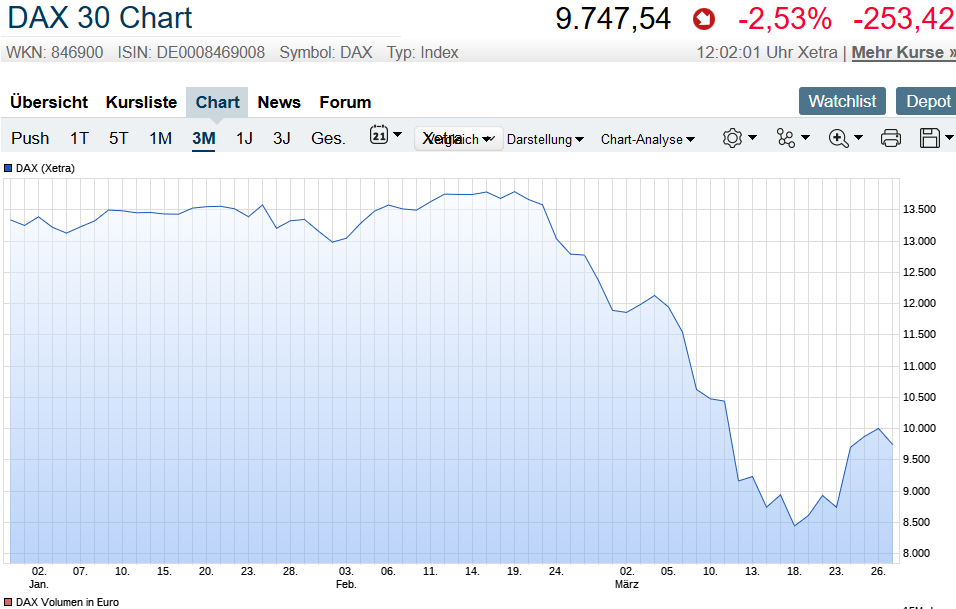The height and width of the screenshot is (609, 956).
Task: Add to Watchlist button
Action: pyautogui.click(x=842, y=101)
